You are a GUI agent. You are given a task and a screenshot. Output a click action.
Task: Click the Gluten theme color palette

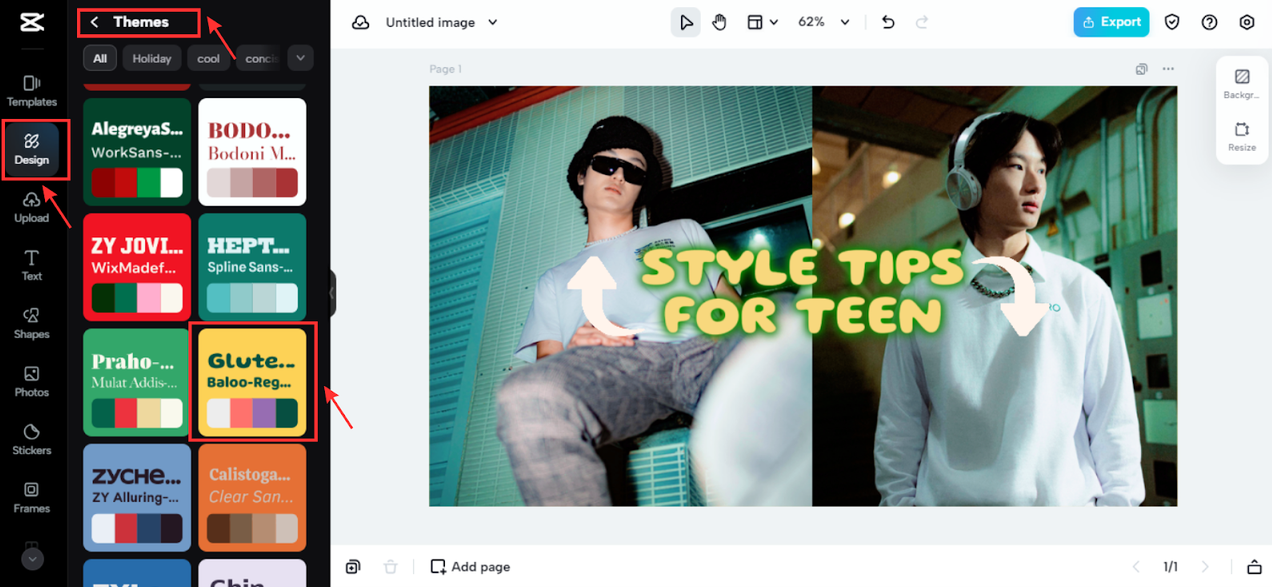tap(252, 414)
